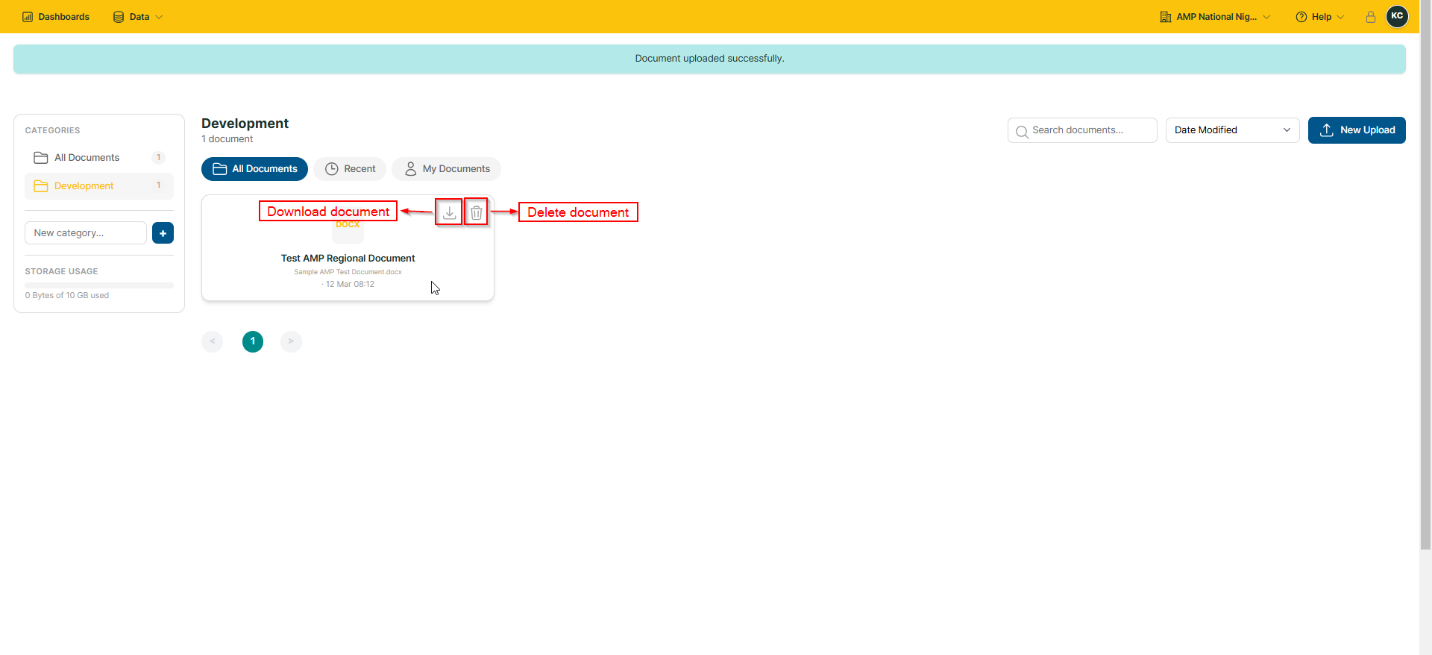Screen dimensions: 1432x655
Task: Open the lock icon in header
Action: [x=1371, y=17]
